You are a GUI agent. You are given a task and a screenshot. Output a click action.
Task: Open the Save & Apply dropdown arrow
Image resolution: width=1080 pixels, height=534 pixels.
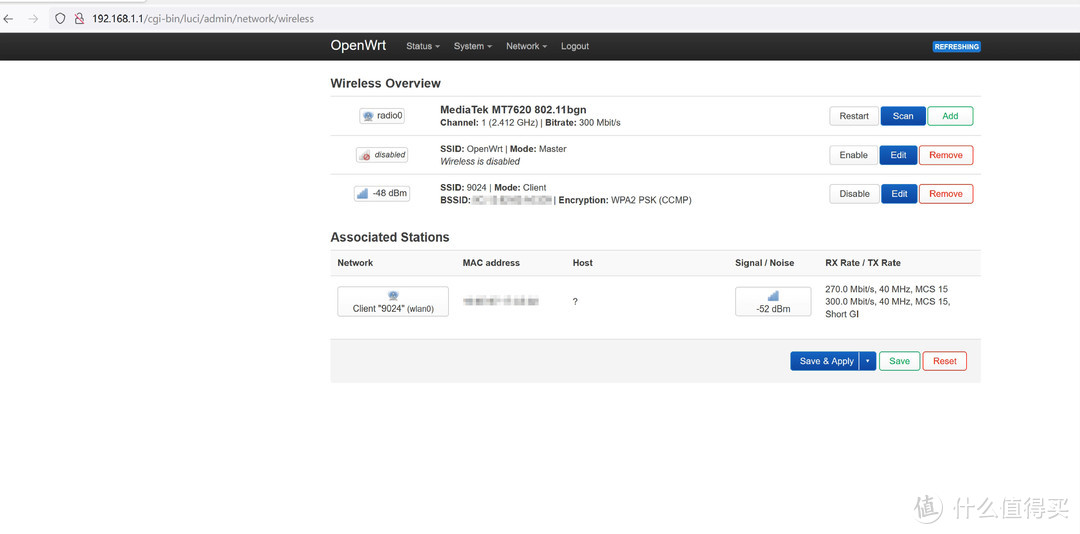pyautogui.click(x=868, y=361)
